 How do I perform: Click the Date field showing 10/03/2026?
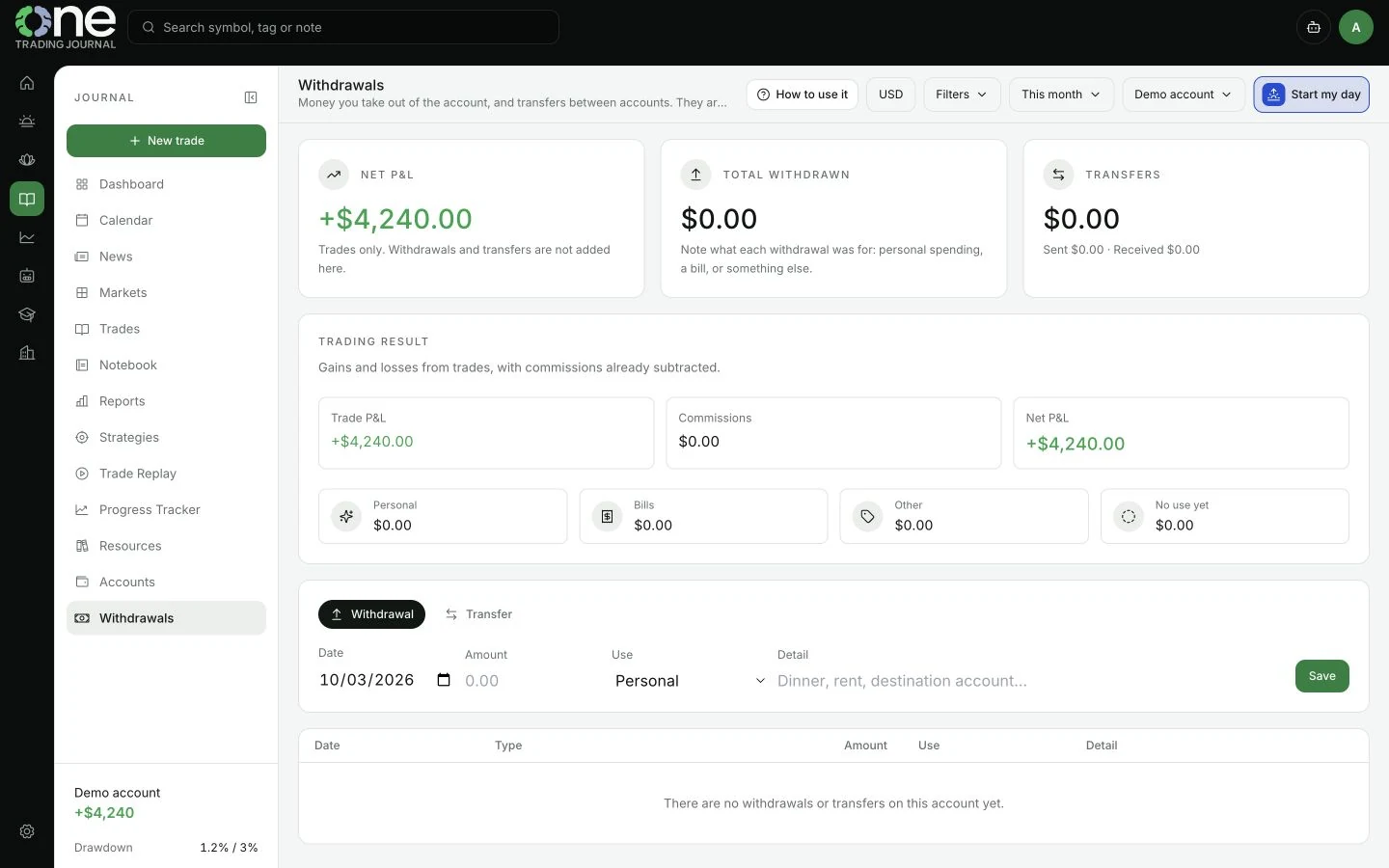pos(386,680)
